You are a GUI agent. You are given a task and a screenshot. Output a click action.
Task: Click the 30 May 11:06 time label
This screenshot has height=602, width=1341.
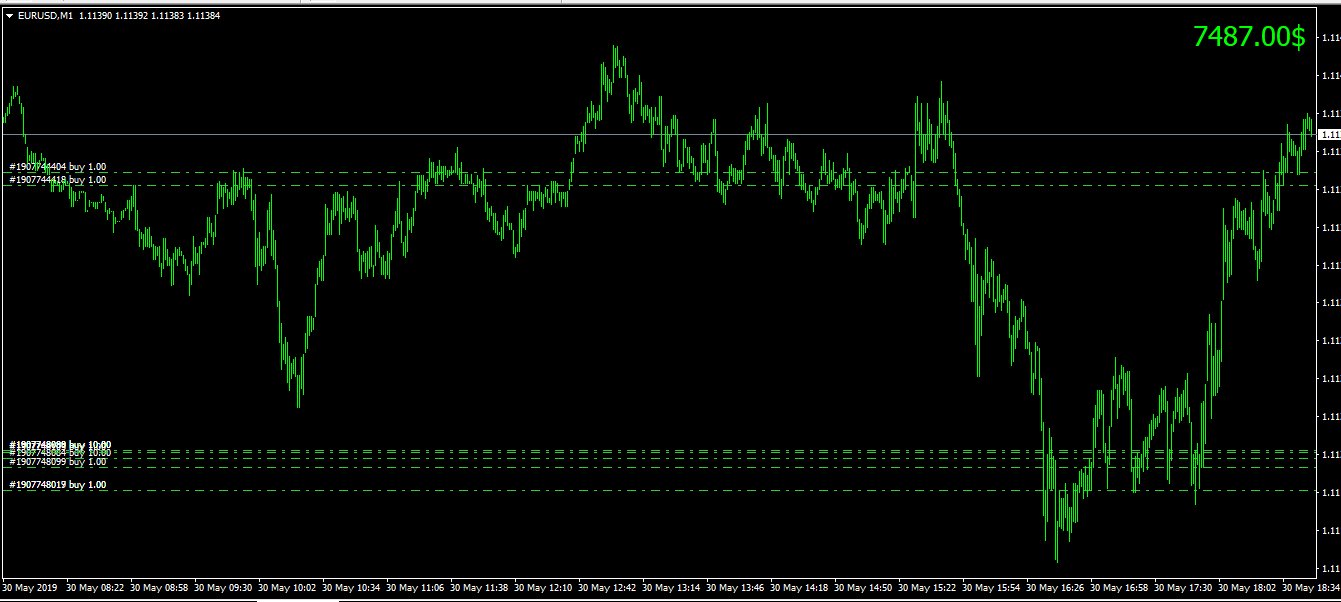[416, 588]
